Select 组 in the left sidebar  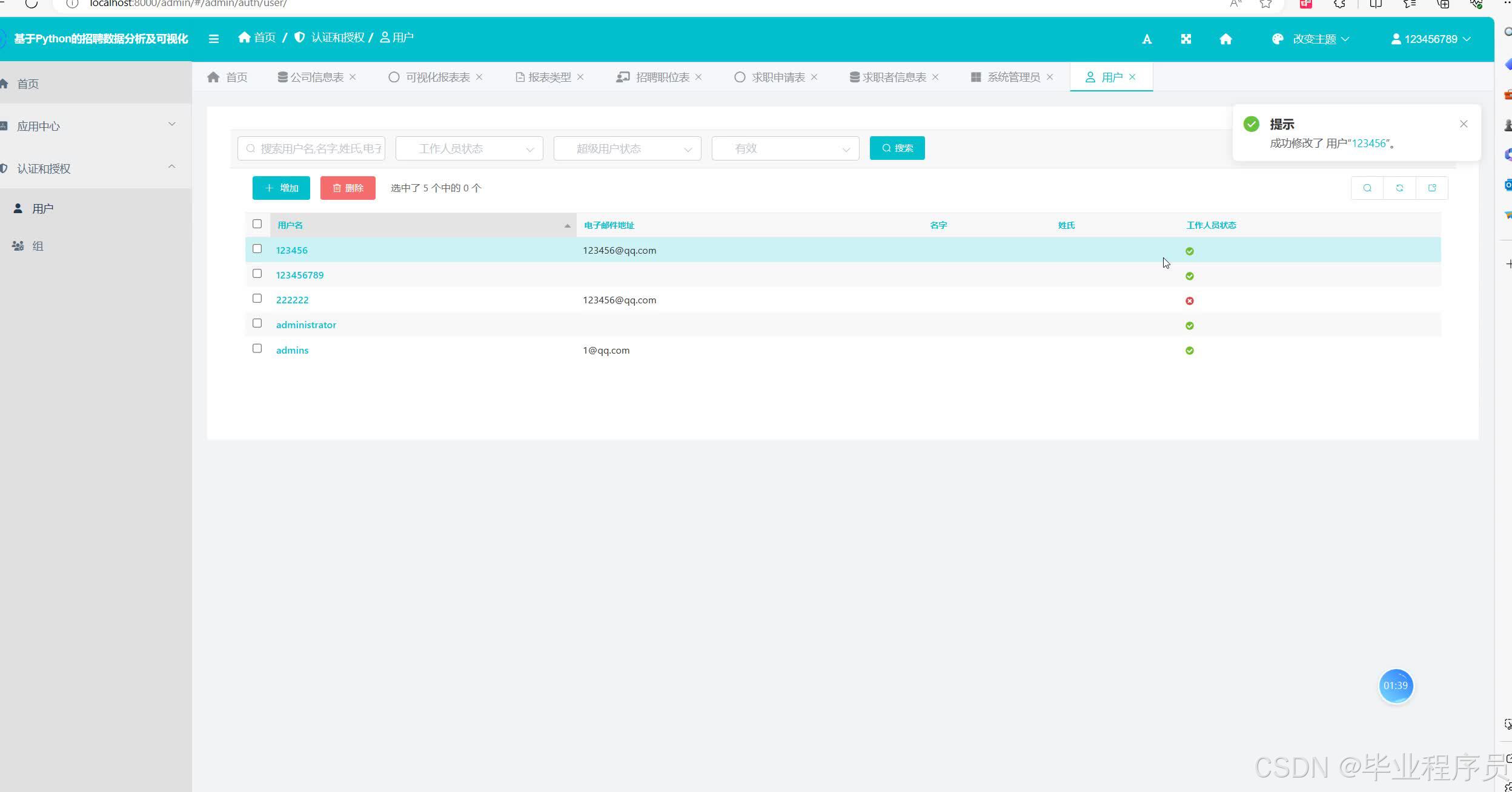tap(96, 246)
